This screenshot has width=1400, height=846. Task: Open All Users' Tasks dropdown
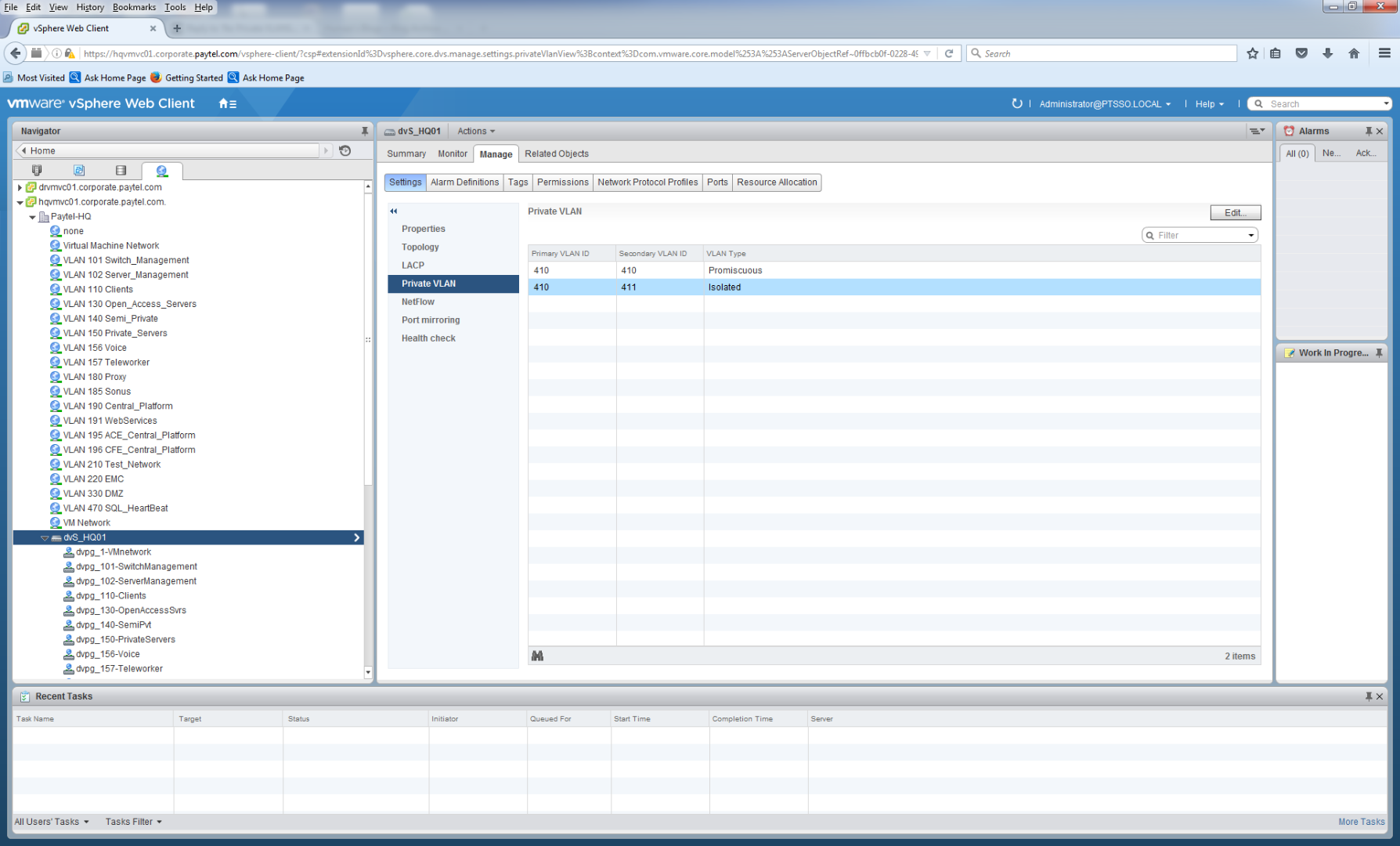pyautogui.click(x=52, y=822)
